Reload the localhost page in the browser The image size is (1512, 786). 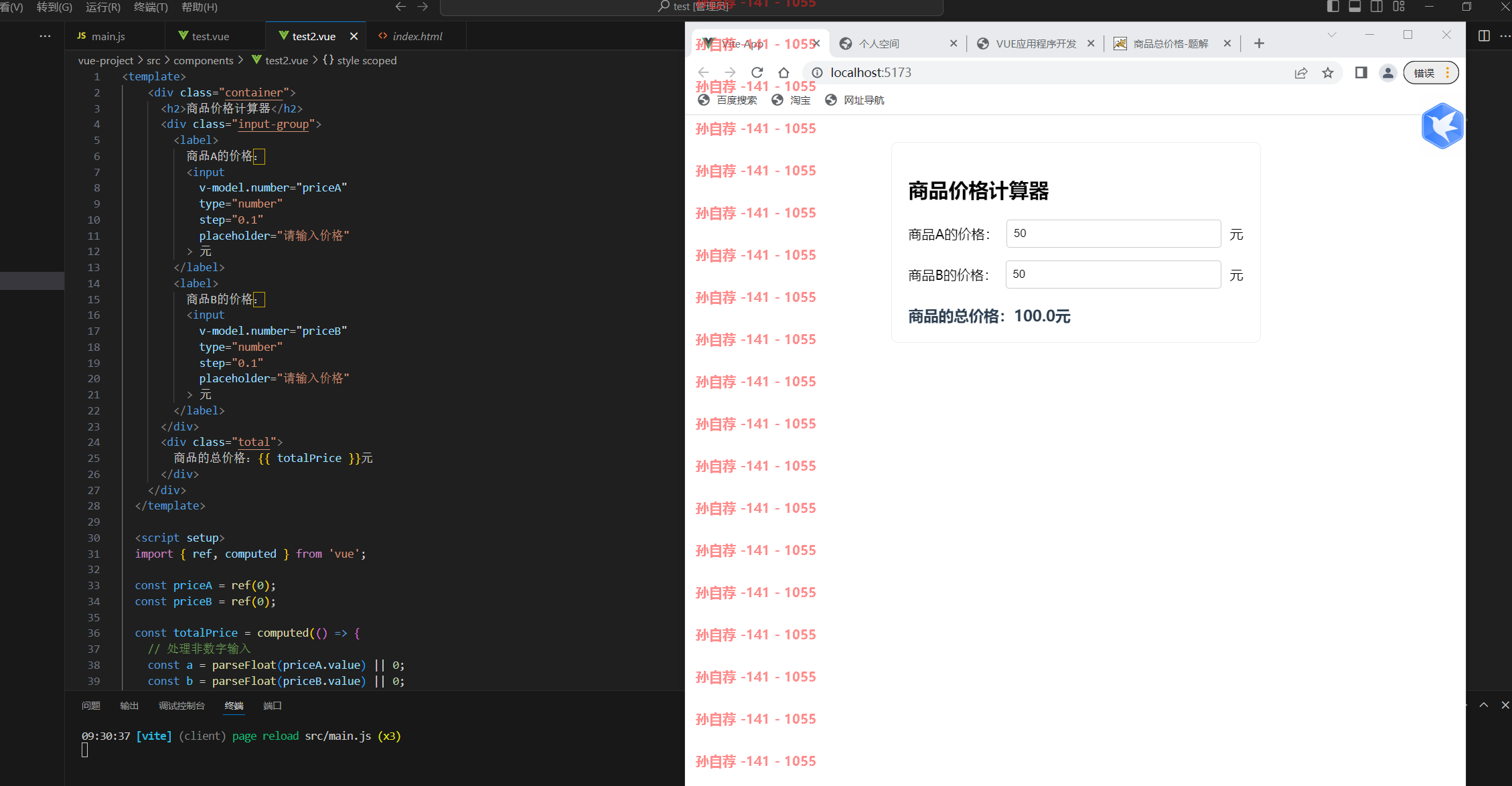point(757,72)
